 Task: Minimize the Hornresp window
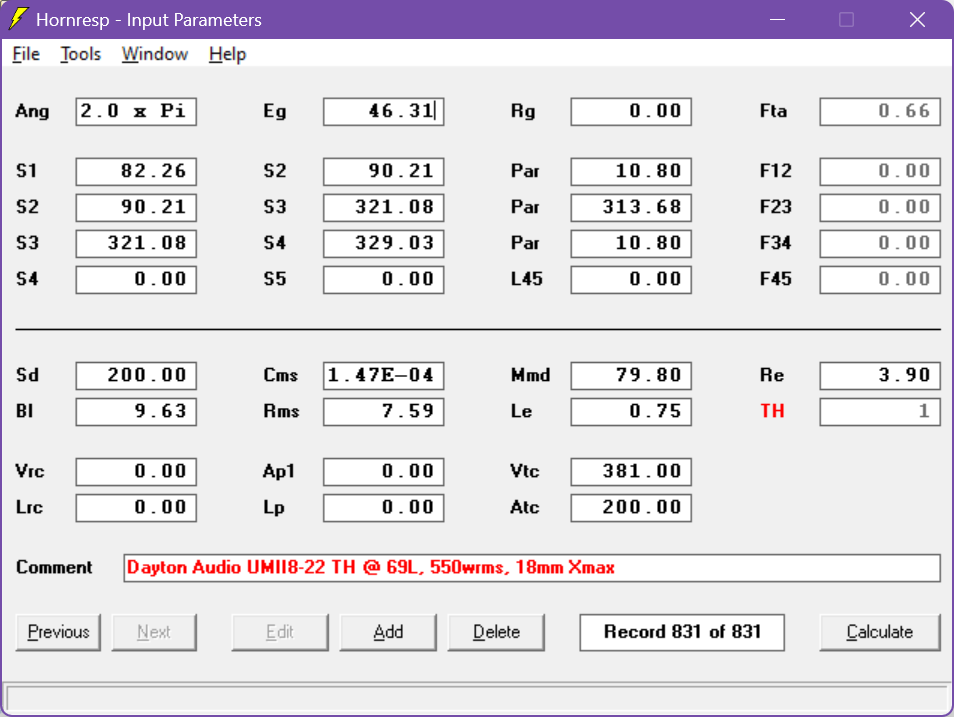777,19
